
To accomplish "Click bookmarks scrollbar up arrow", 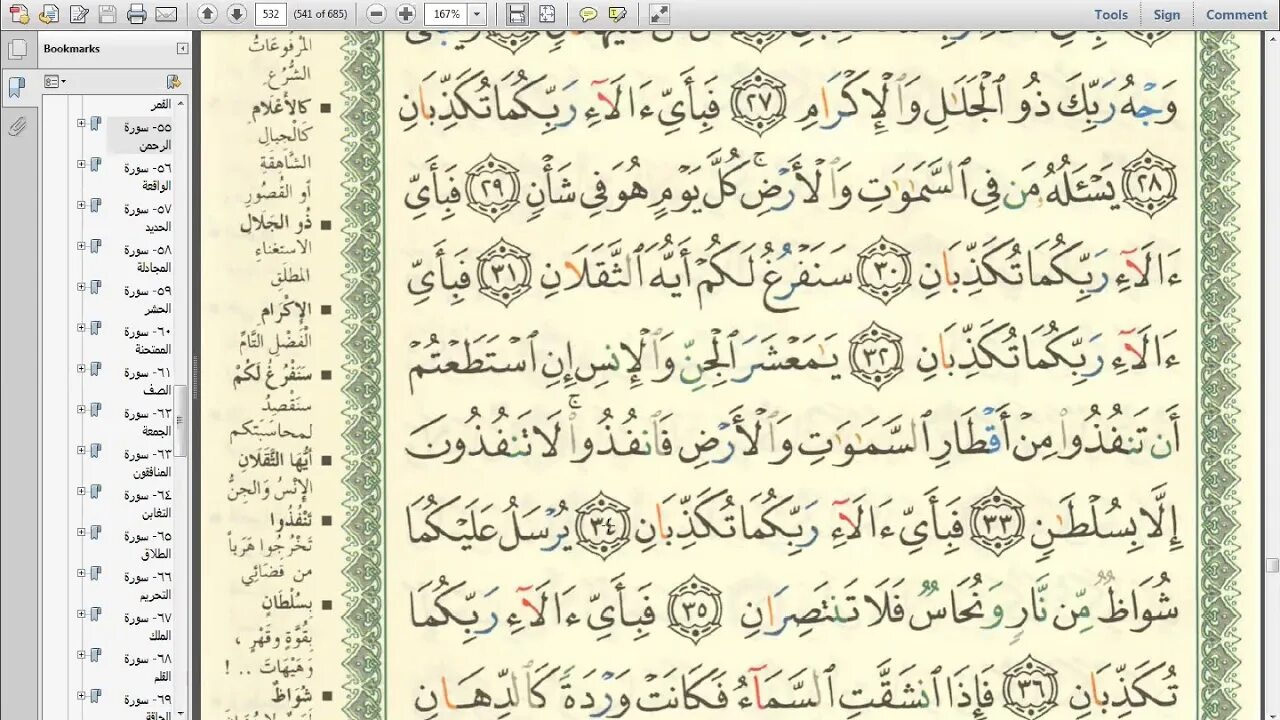I will pyautogui.click(x=181, y=103).
